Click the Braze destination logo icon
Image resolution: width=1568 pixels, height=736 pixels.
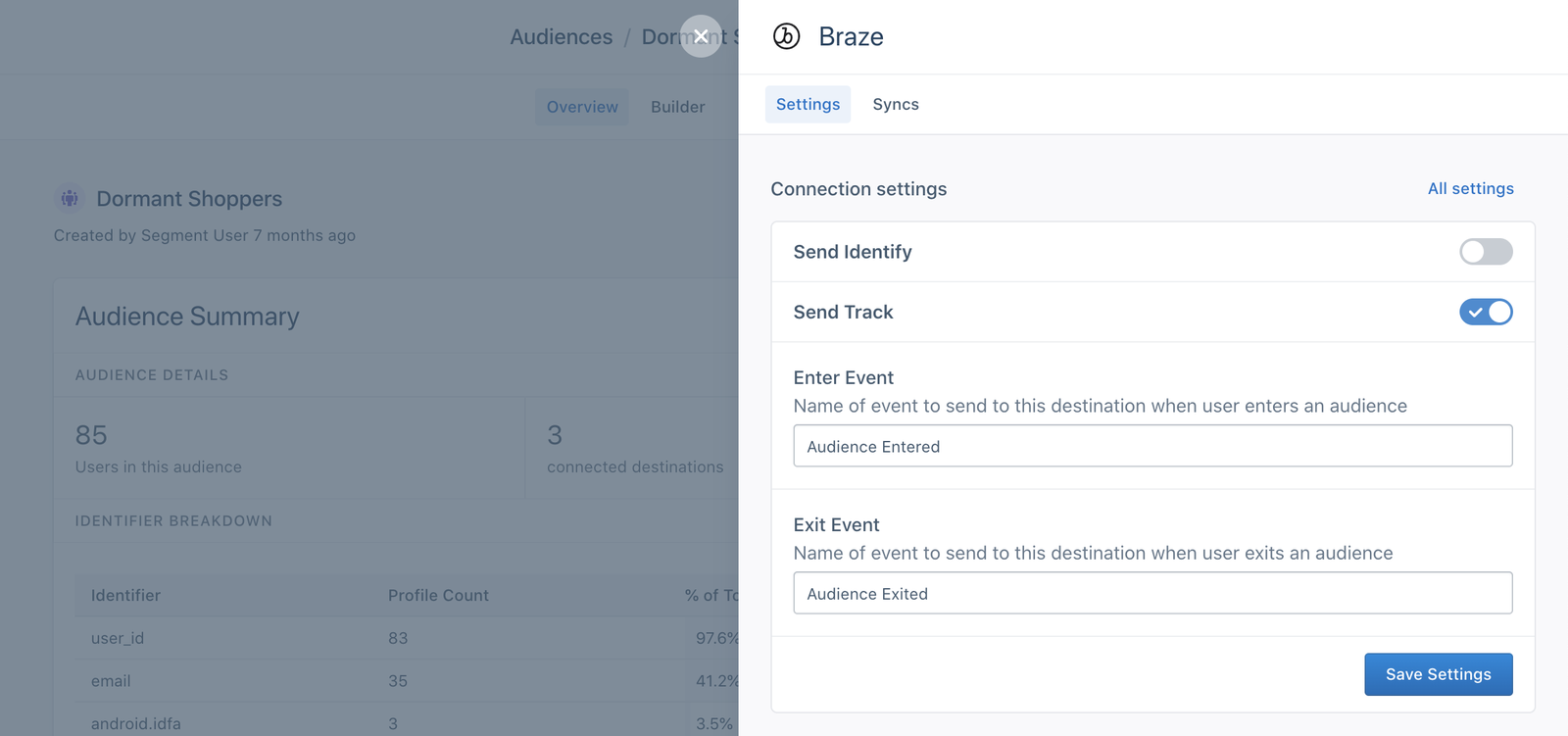pos(787,37)
